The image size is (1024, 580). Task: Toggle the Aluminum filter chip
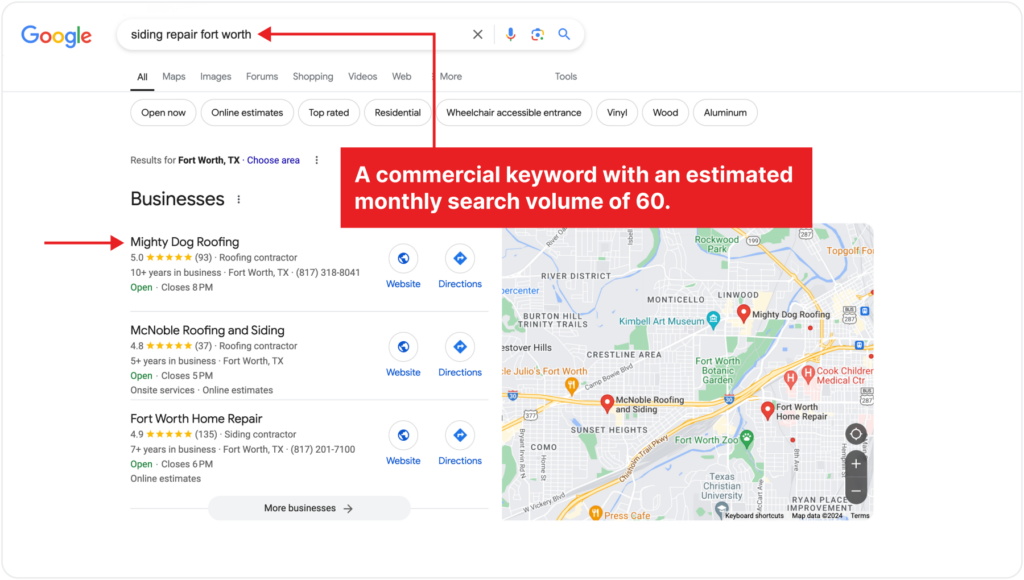(x=725, y=112)
